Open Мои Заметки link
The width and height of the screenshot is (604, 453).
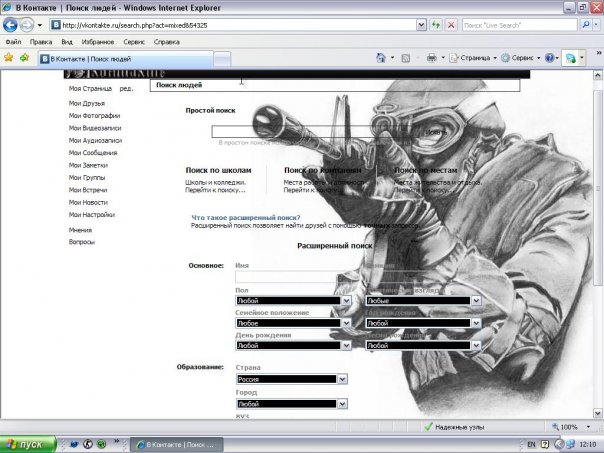[88, 165]
